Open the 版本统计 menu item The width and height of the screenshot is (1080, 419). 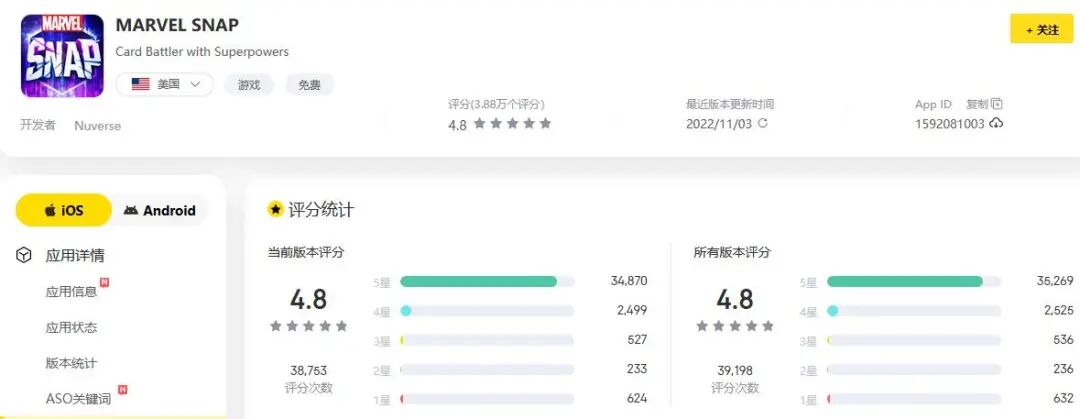pyautogui.click(x=71, y=363)
